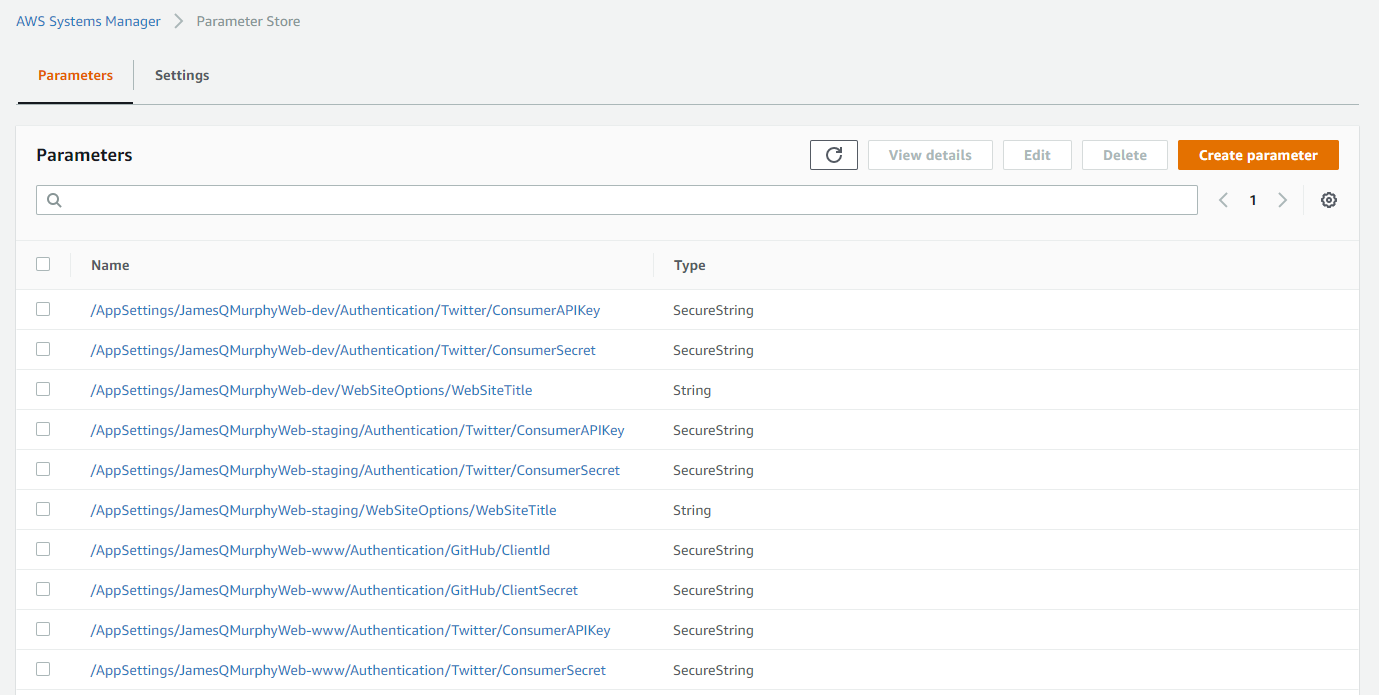Check the staging Twitter ConsumerSecret row checkbox
The width and height of the screenshot is (1379, 695).
(x=43, y=469)
